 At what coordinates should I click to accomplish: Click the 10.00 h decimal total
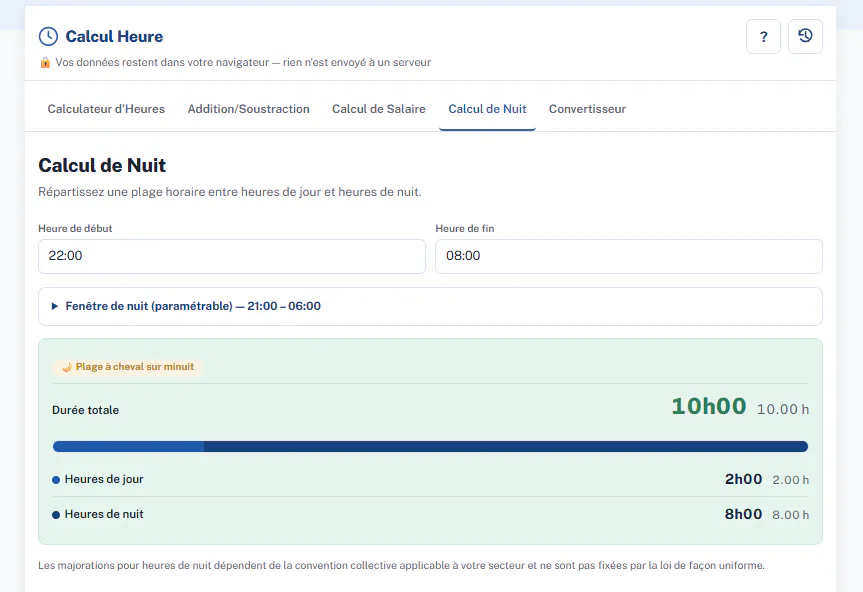pos(783,409)
